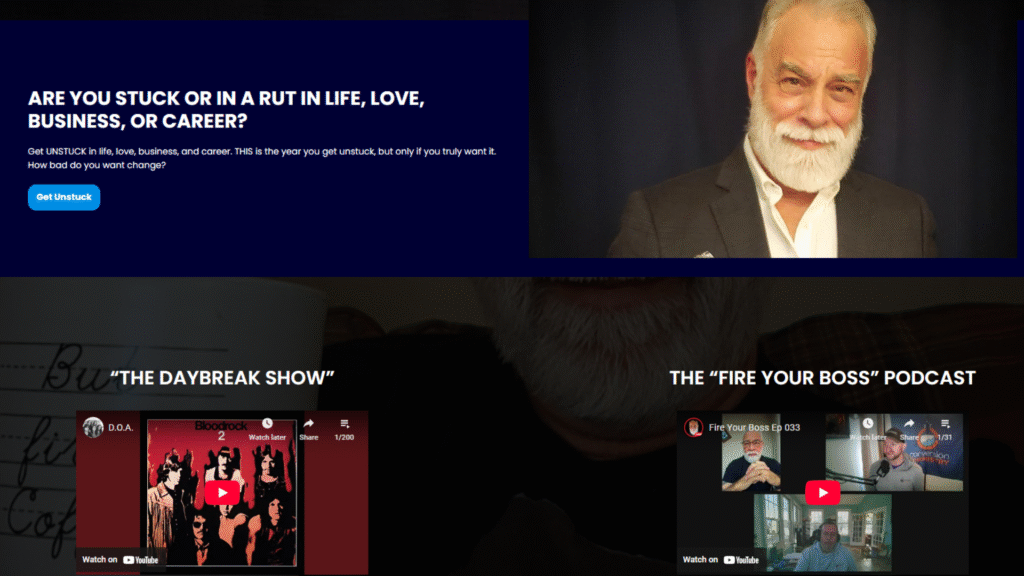
Task: Click the "Are you stuck" headline text
Action: coord(226,110)
